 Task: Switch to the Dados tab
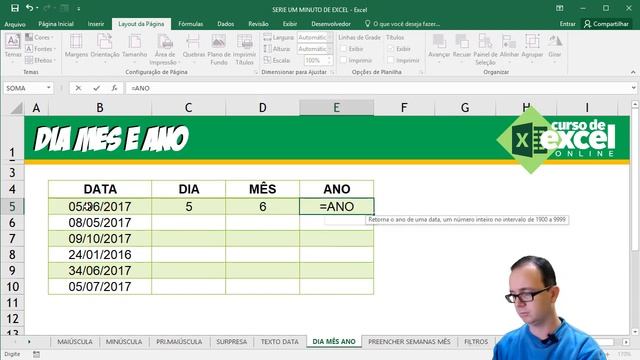click(226, 24)
